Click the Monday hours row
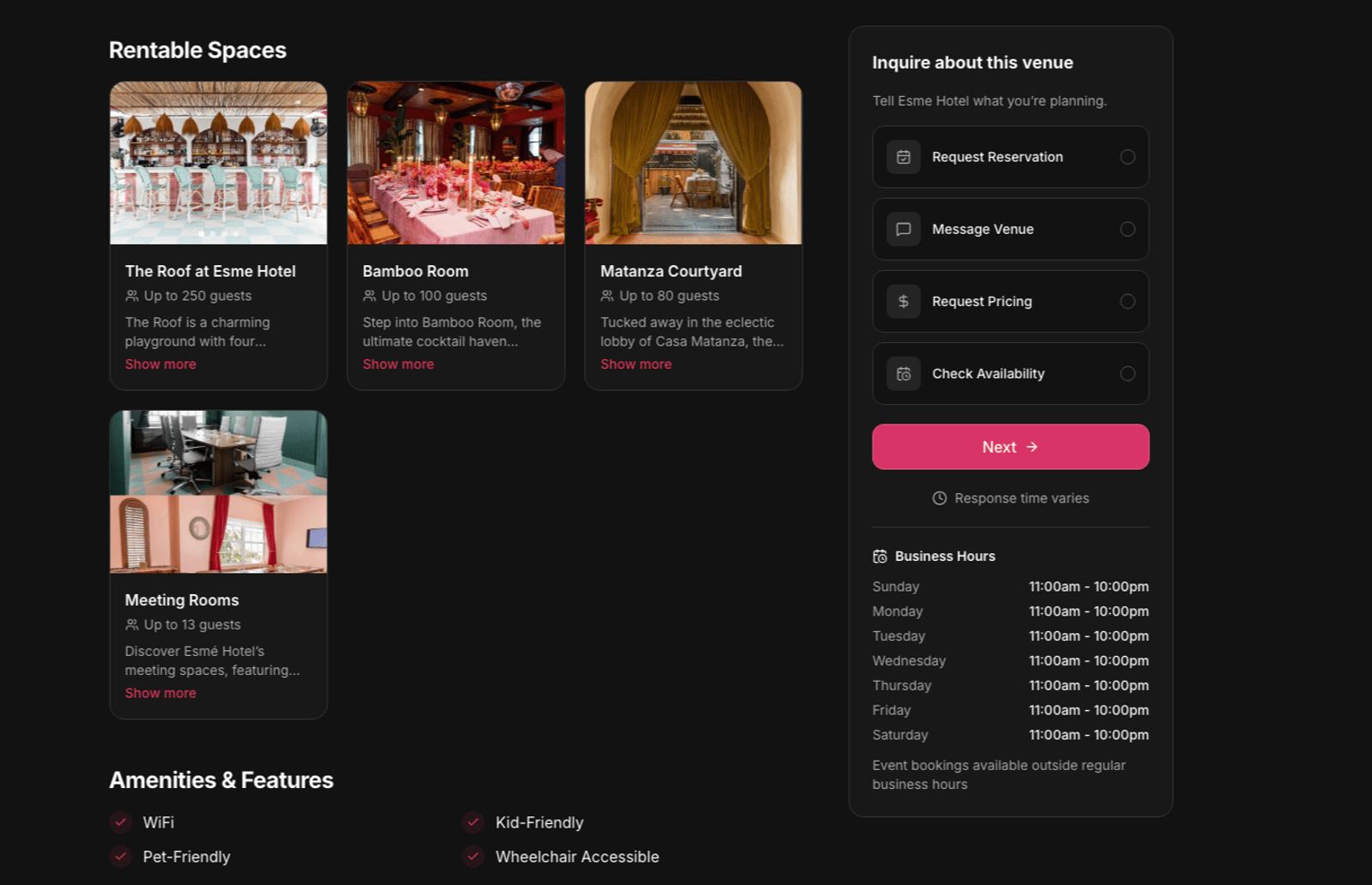This screenshot has width=1372, height=885. tap(1010, 611)
